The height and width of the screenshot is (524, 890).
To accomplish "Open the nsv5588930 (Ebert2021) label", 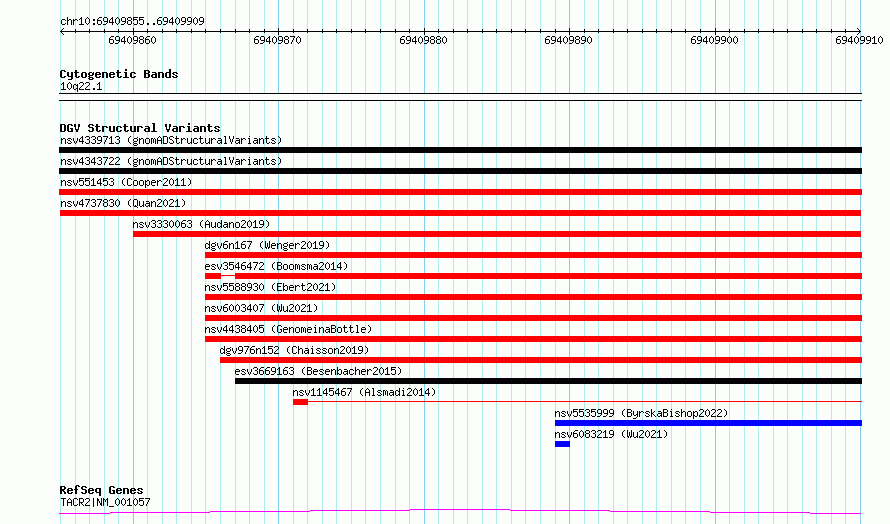I will pyautogui.click(x=270, y=287).
